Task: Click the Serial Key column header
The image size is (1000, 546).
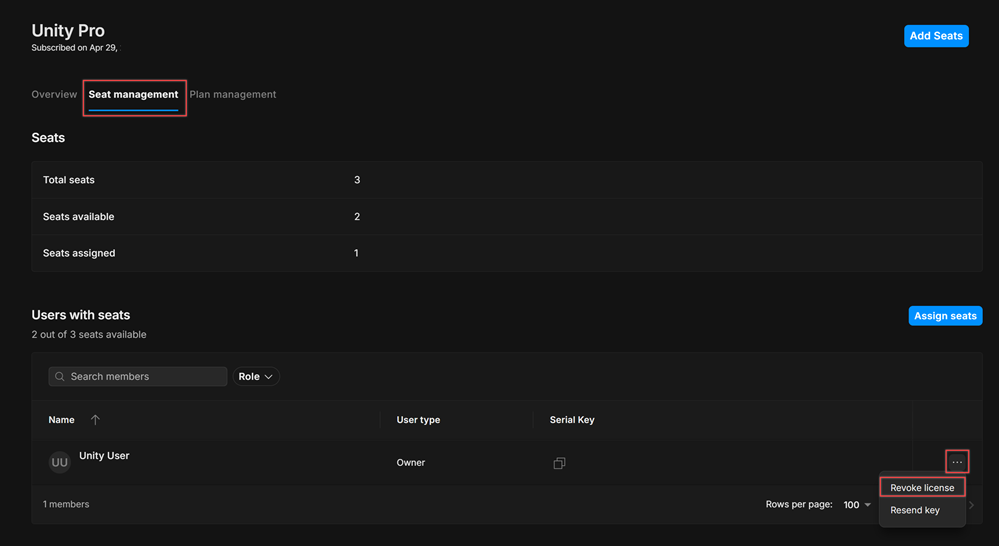Action: 572,420
